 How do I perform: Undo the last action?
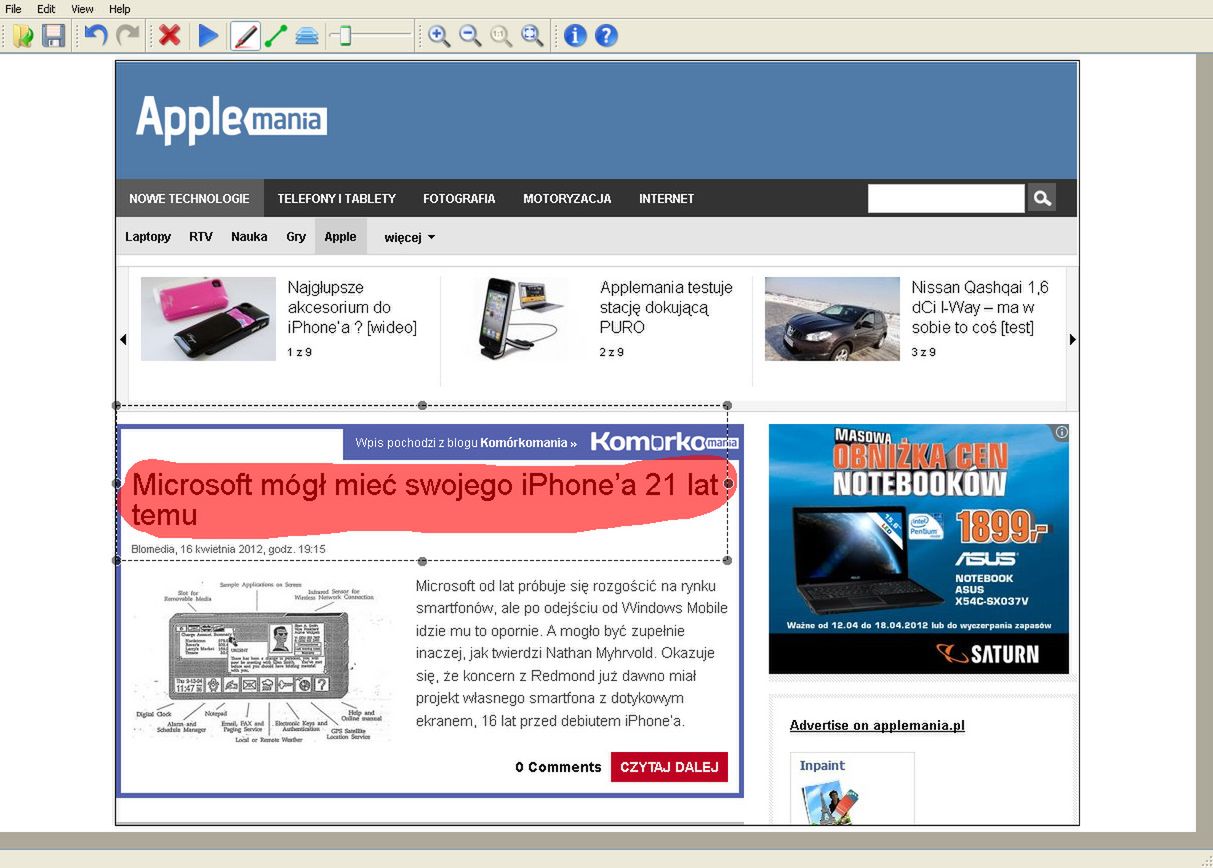(x=96, y=36)
